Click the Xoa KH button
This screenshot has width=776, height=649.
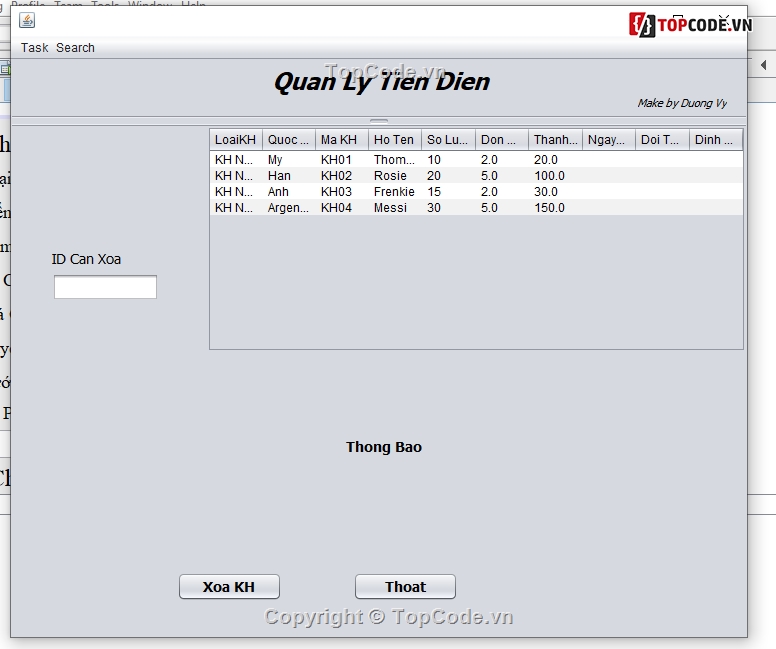[229, 587]
